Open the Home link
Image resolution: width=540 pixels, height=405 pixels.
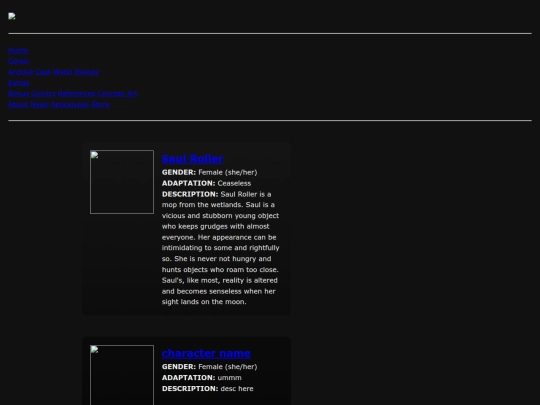click(18, 51)
